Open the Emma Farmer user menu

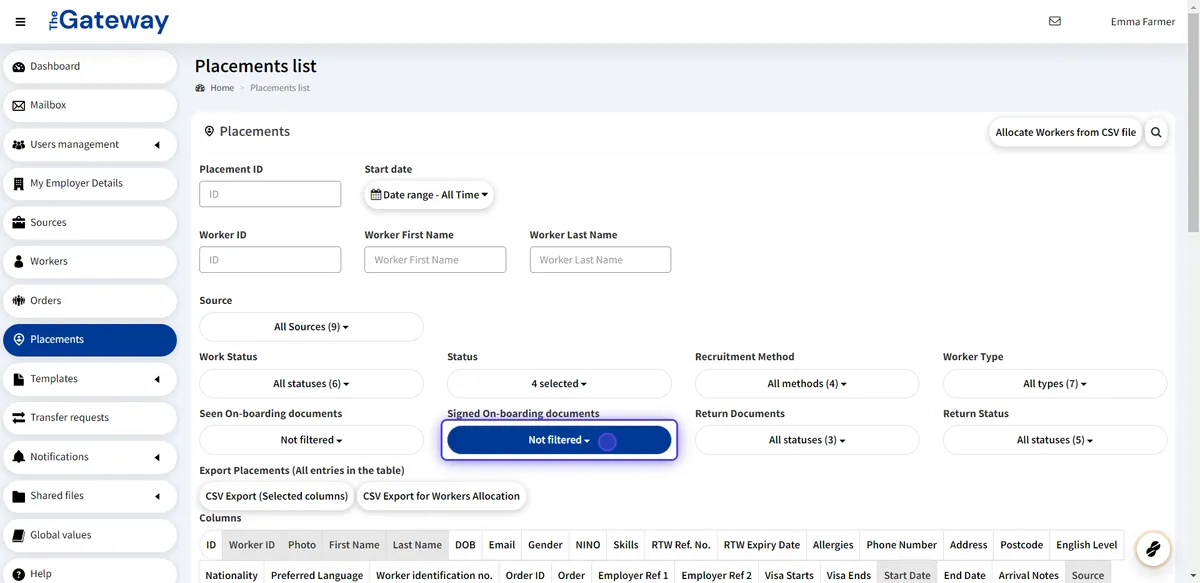[1143, 22]
